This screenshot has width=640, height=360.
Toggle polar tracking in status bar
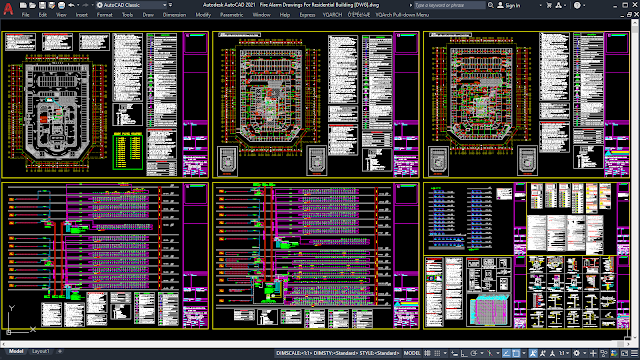click(474, 353)
